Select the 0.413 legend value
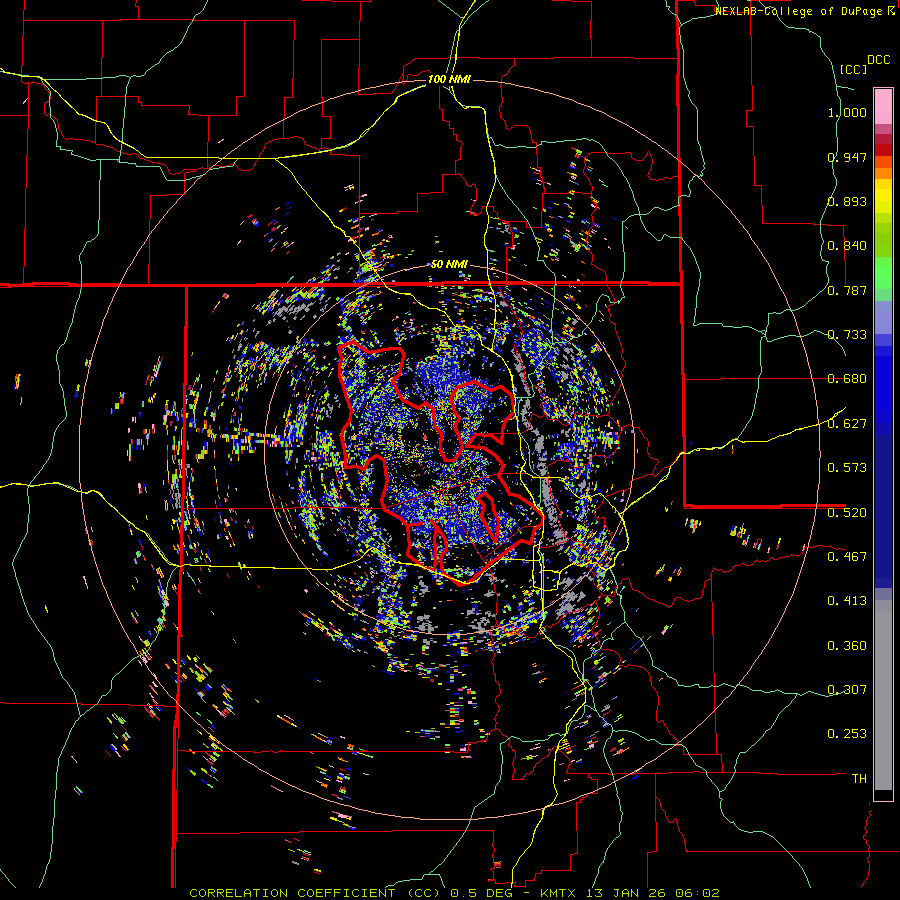 coord(847,601)
